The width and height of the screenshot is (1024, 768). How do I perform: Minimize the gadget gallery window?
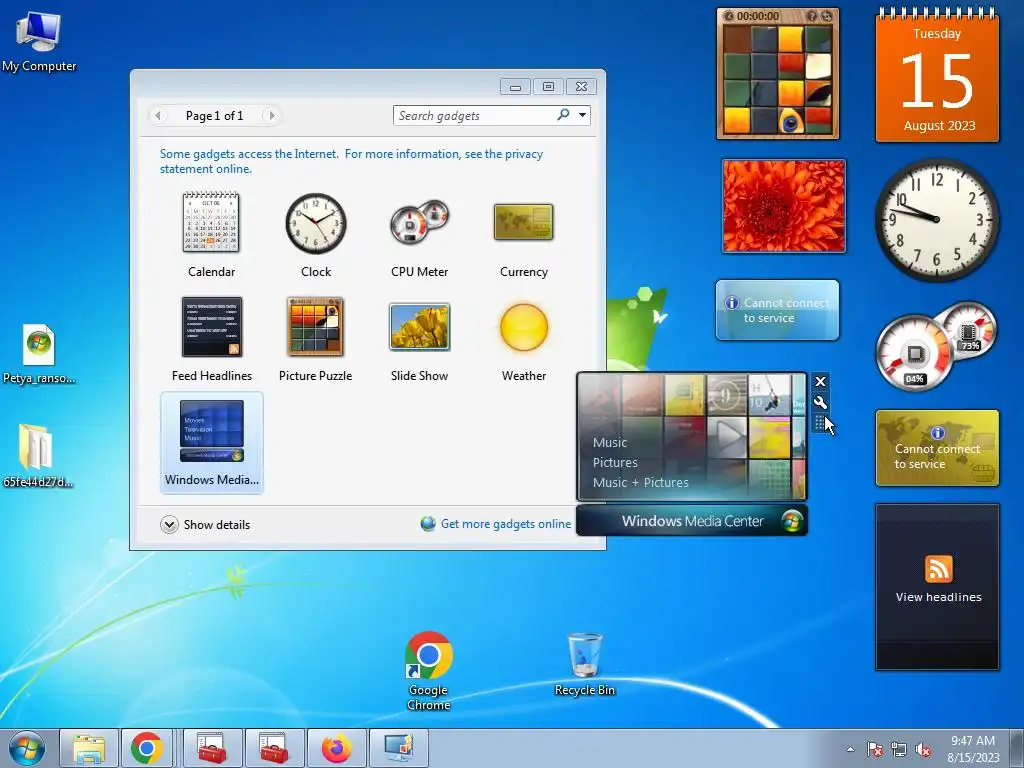click(515, 87)
